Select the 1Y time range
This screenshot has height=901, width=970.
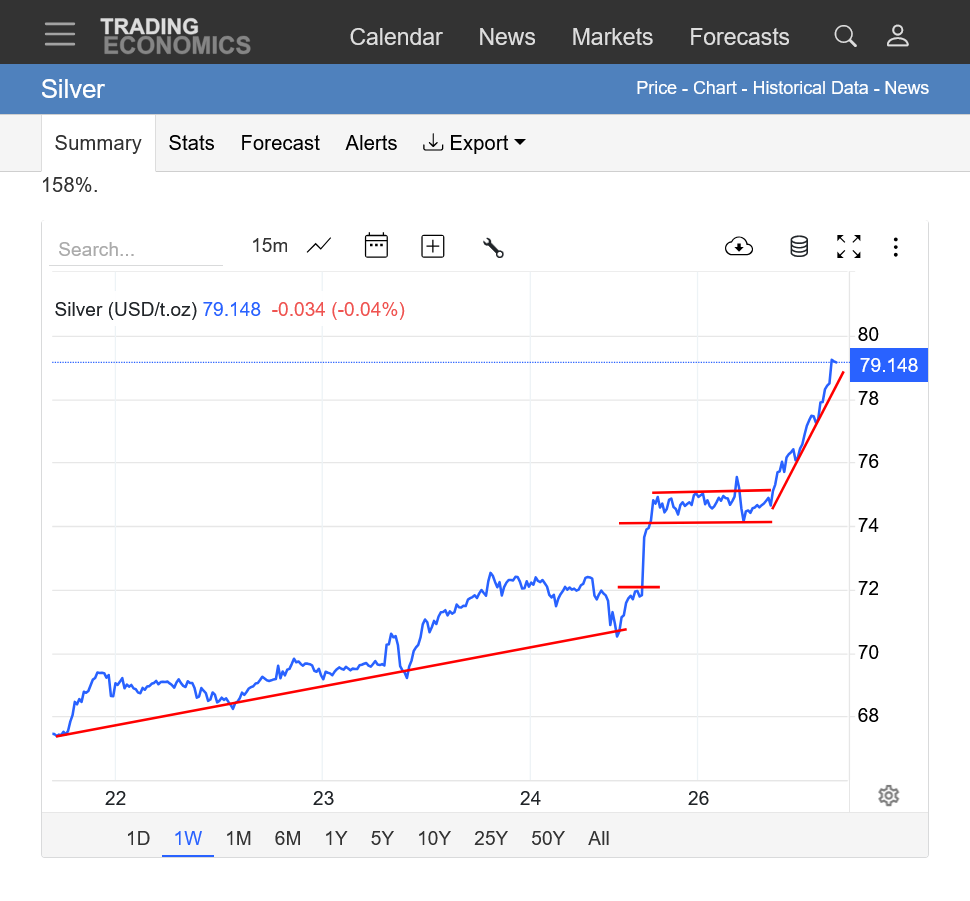pos(335,838)
